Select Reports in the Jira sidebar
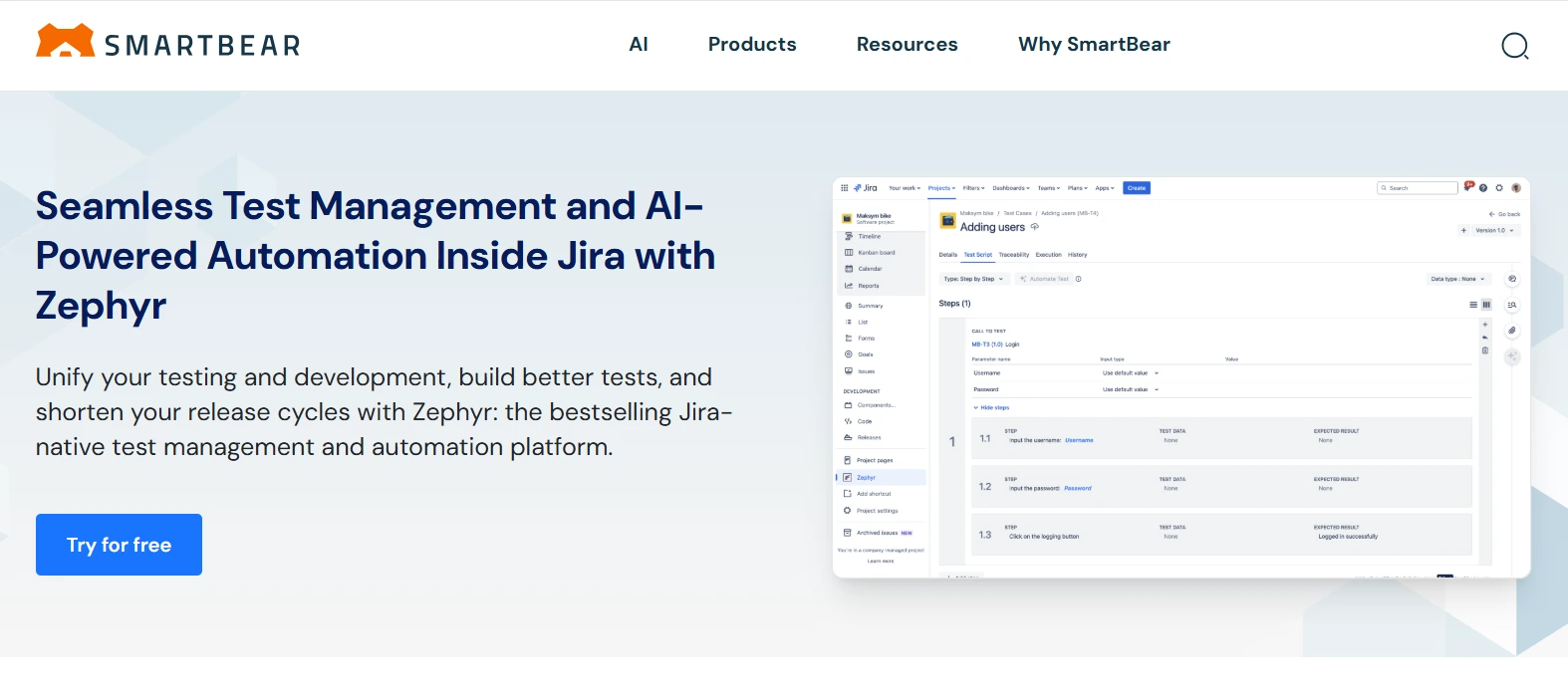This screenshot has height=697, width=1568. 862,286
